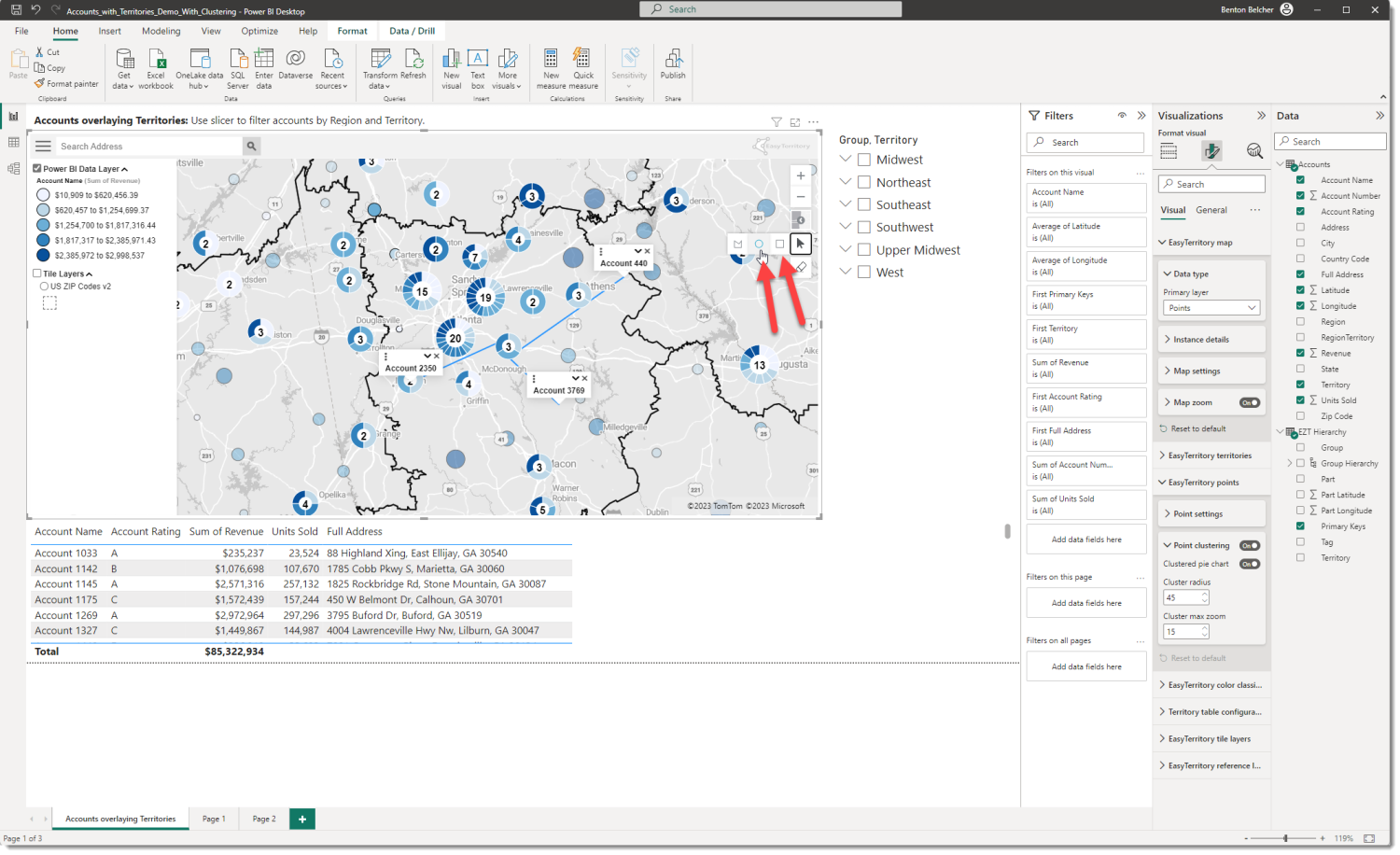Screen dimensions: 1400x855
Task: Open the SQL Server data source
Action: (238, 67)
